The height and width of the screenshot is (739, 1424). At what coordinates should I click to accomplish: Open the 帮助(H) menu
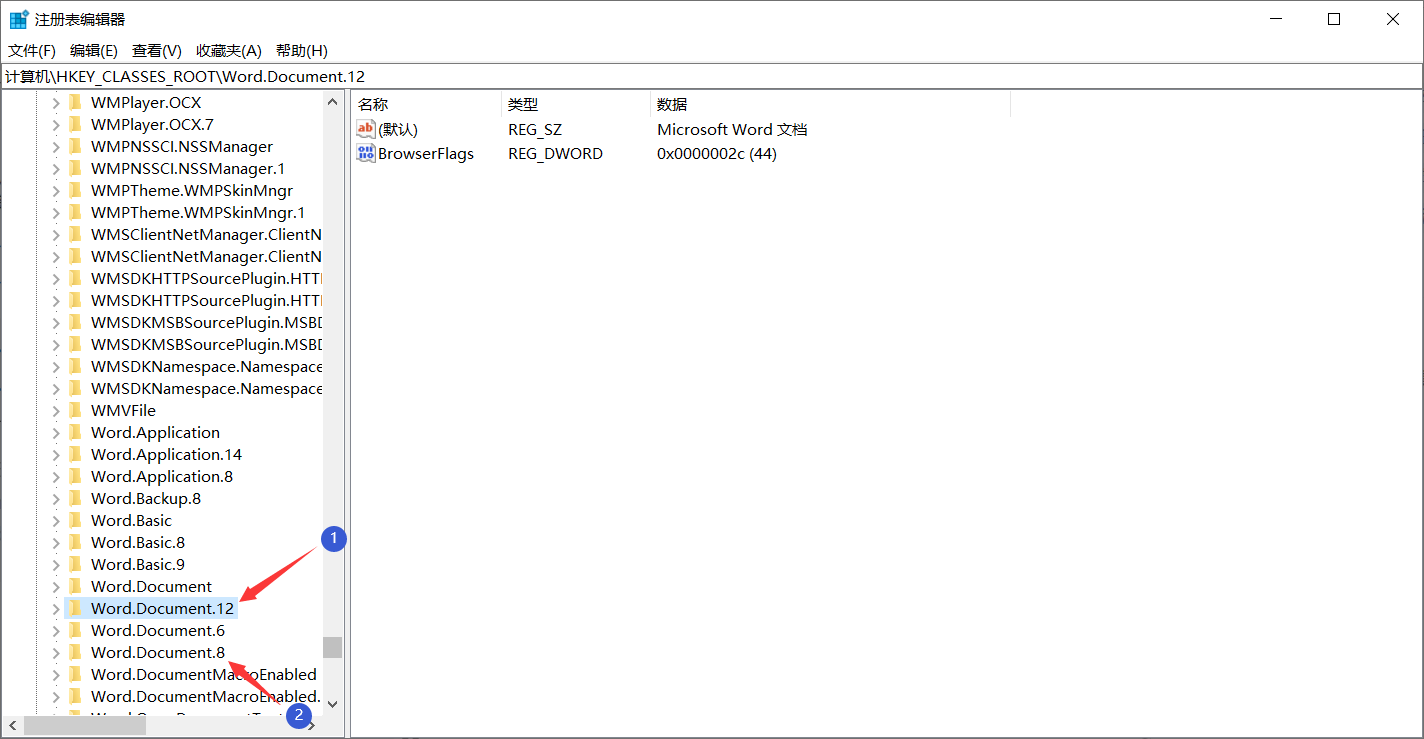(302, 51)
